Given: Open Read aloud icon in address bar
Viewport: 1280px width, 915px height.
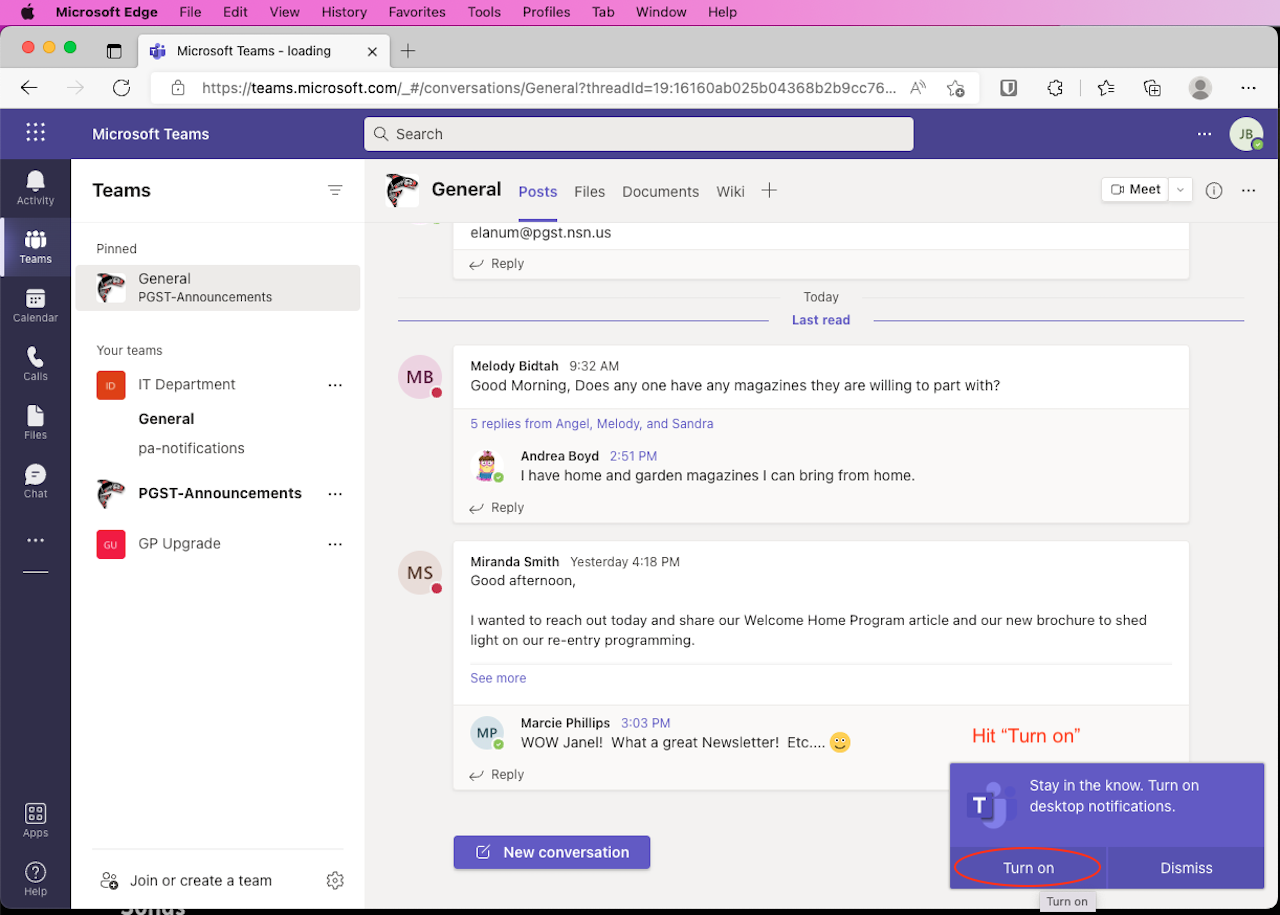Looking at the screenshot, I should 917,88.
